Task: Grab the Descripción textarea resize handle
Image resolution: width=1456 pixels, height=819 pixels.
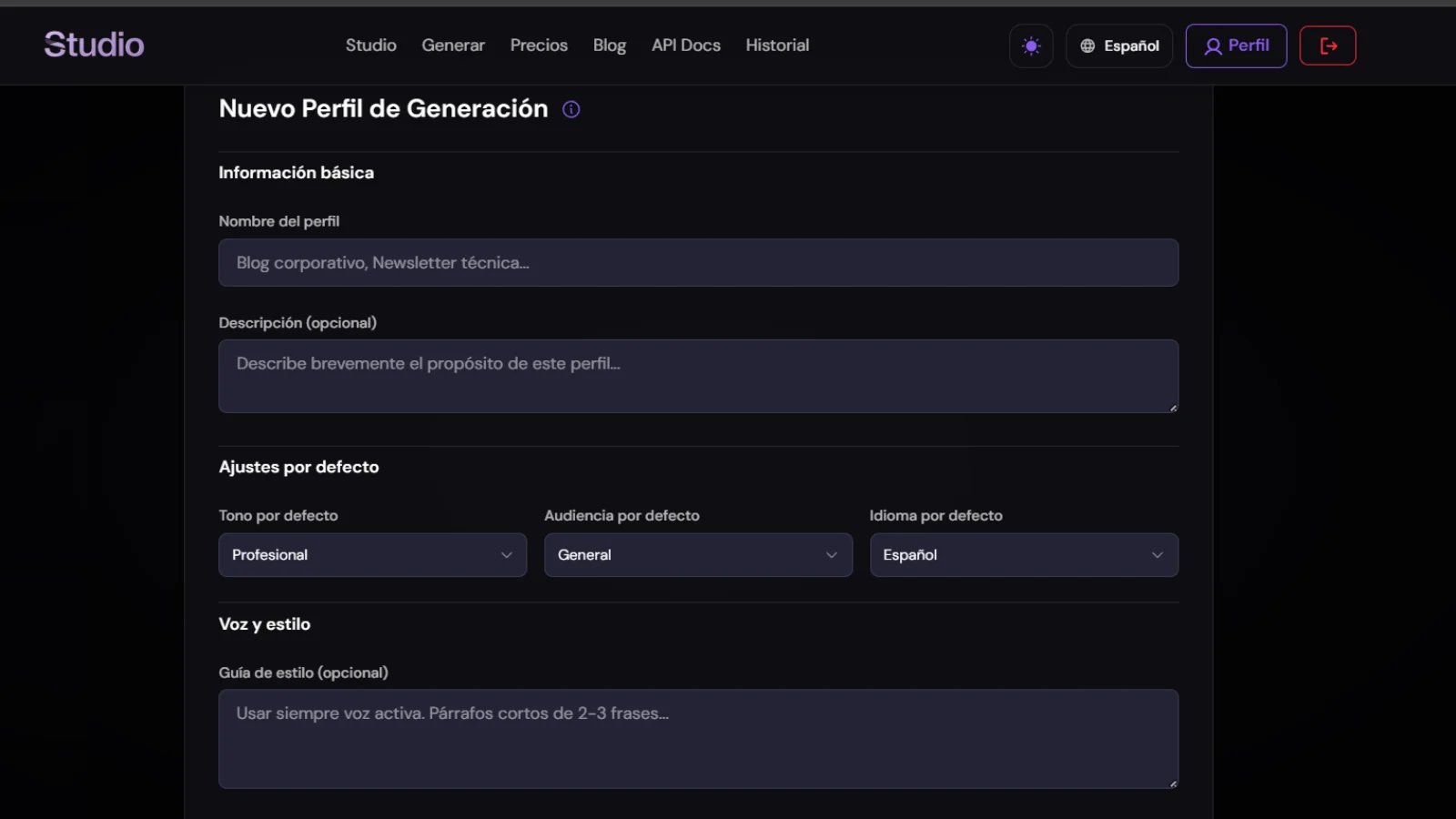Action: pyautogui.click(x=1173, y=408)
